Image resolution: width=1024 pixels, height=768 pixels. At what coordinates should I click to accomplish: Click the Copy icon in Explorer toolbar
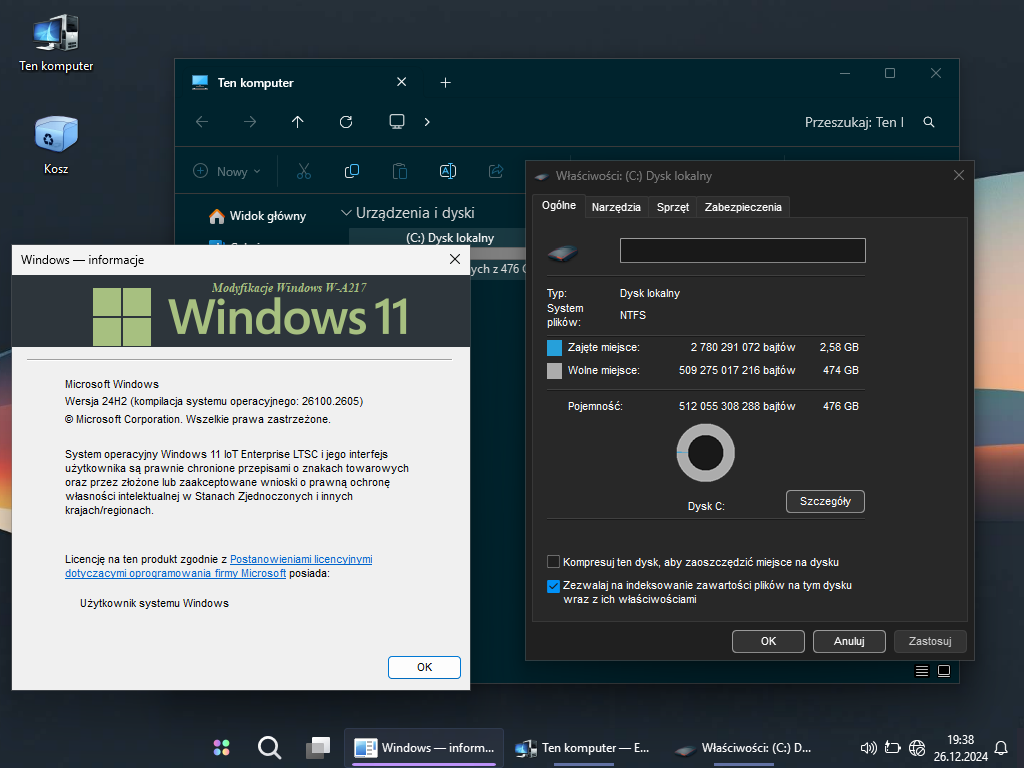(352, 171)
